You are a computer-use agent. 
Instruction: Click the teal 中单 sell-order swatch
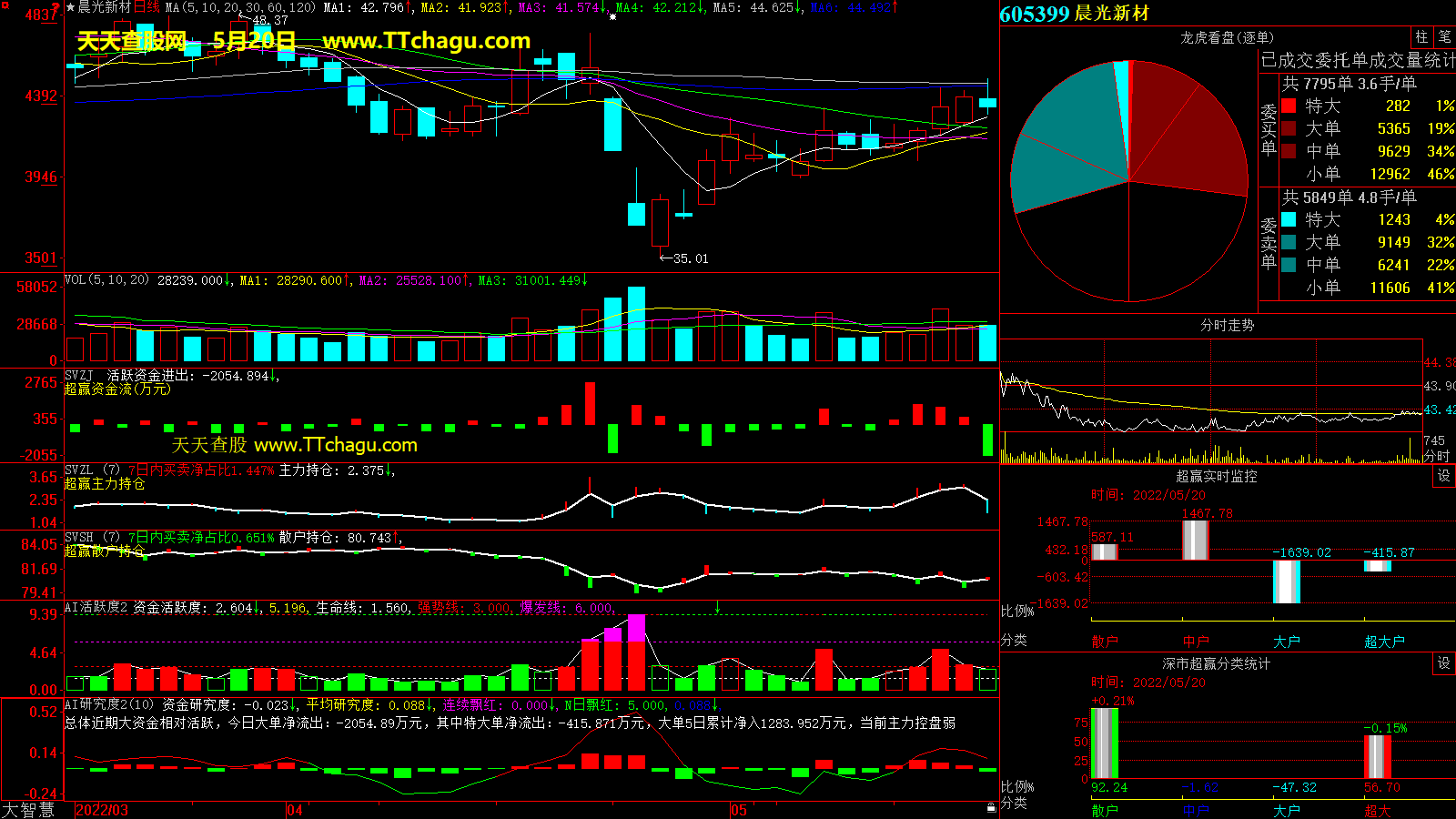tap(1289, 265)
